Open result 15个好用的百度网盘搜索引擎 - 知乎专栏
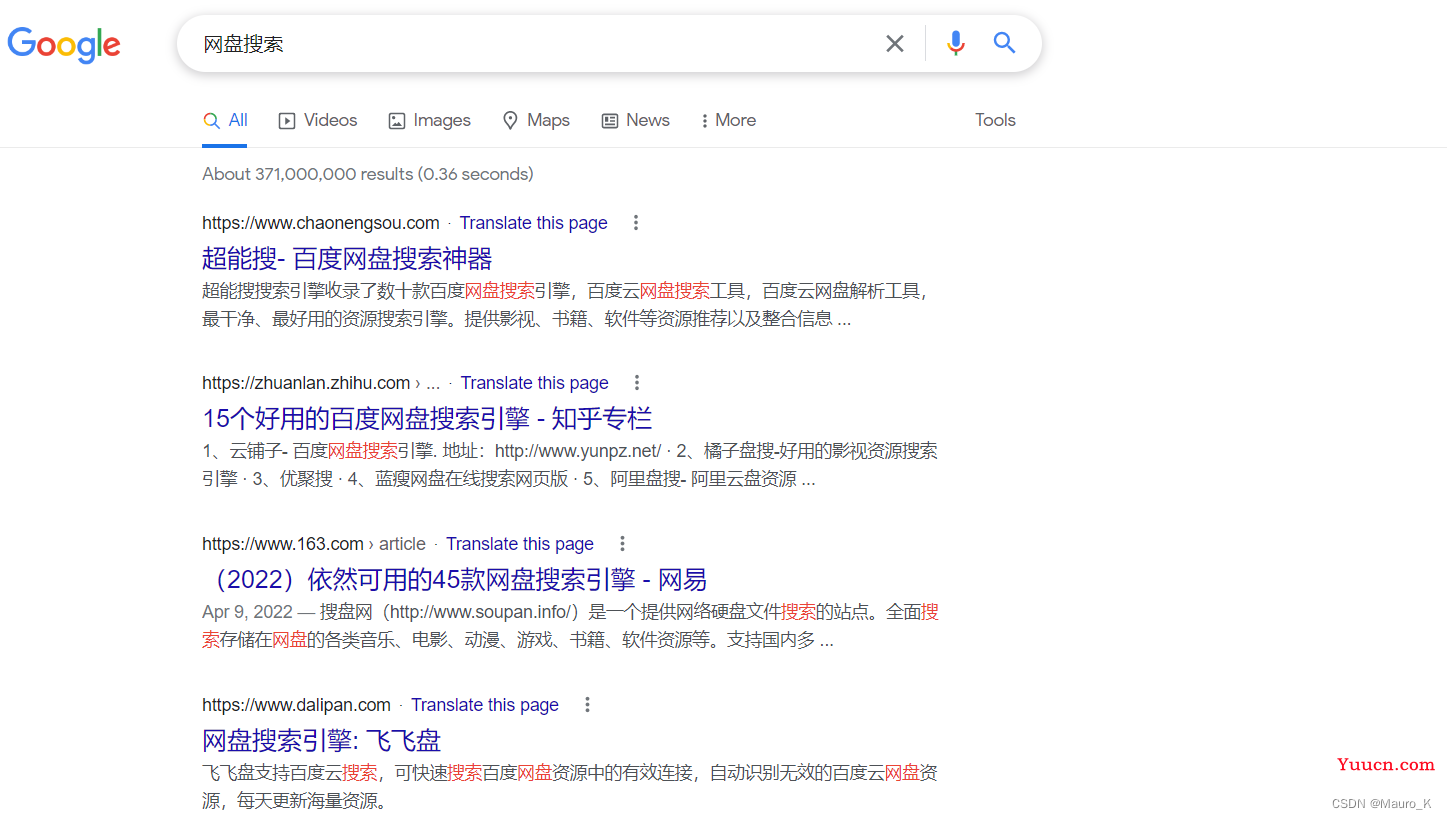This screenshot has height=819, width=1447. [x=427, y=418]
